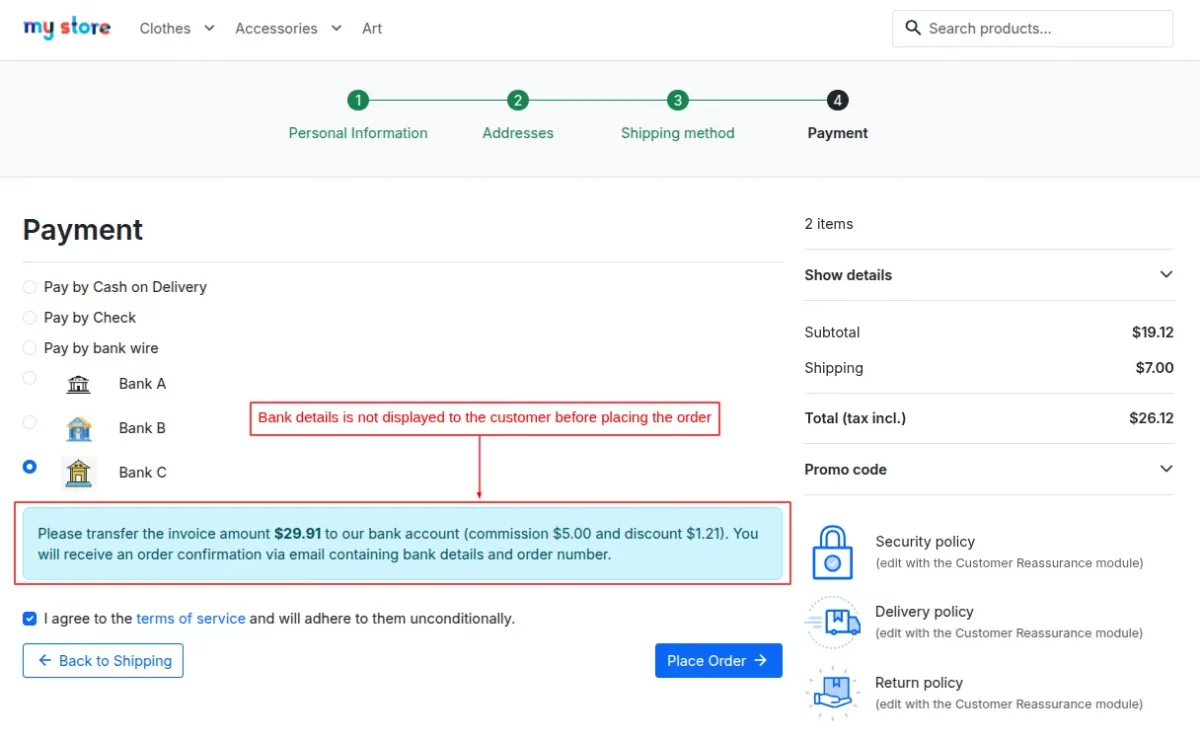The height and width of the screenshot is (738, 1200).
Task: Click the Bank A building icon
Action: (x=78, y=384)
